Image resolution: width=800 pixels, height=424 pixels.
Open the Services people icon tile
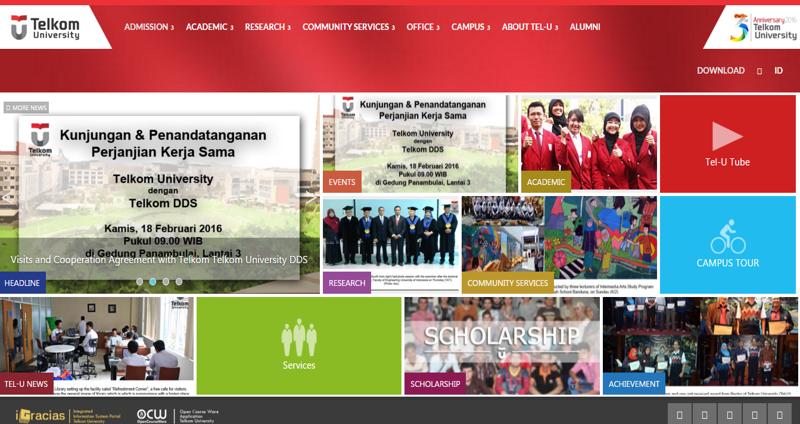point(299,338)
